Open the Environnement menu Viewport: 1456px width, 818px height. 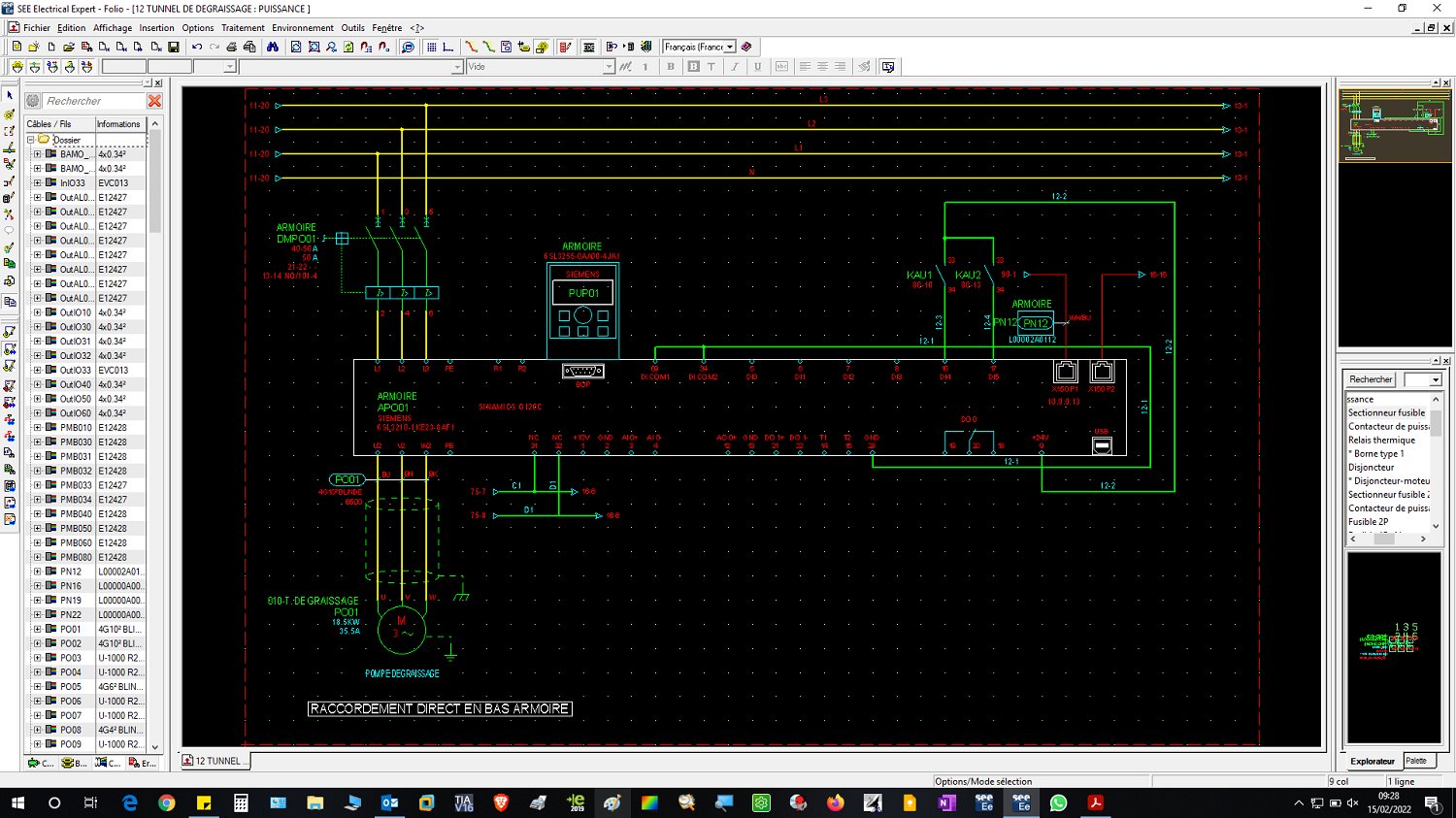click(x=303, y=28)
